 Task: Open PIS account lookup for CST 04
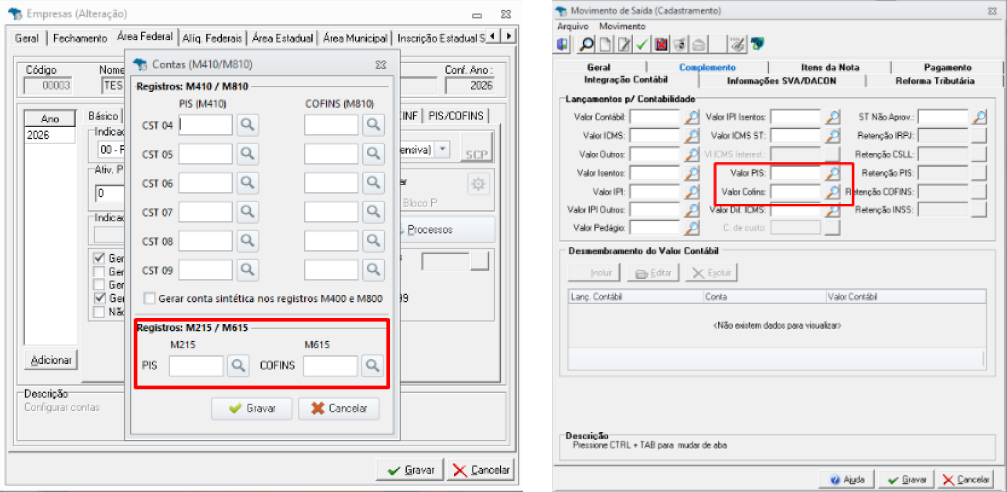[x=247, y=125]
